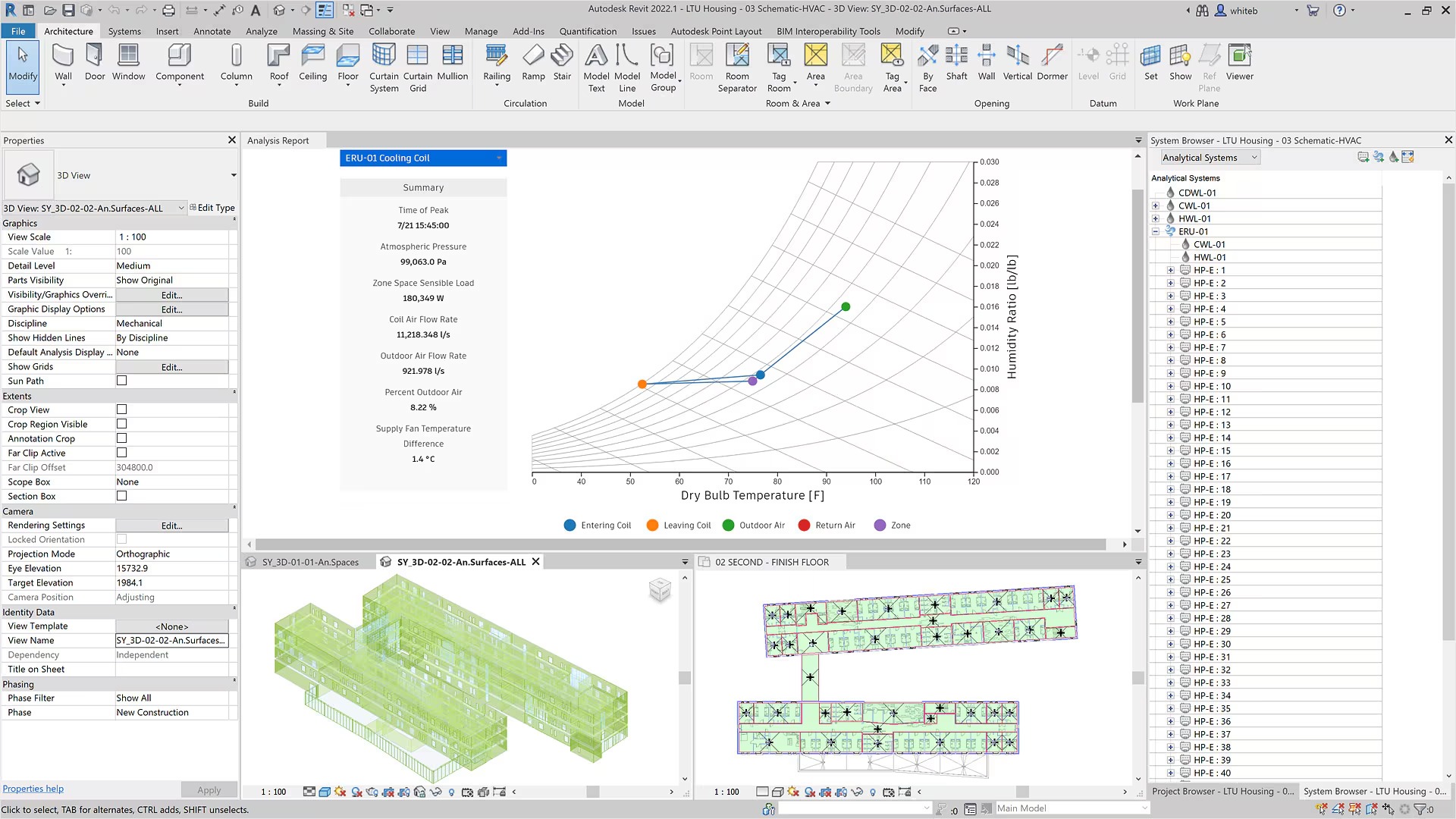Open the Properties help link
1456x819 pixels.
(33, 789)
